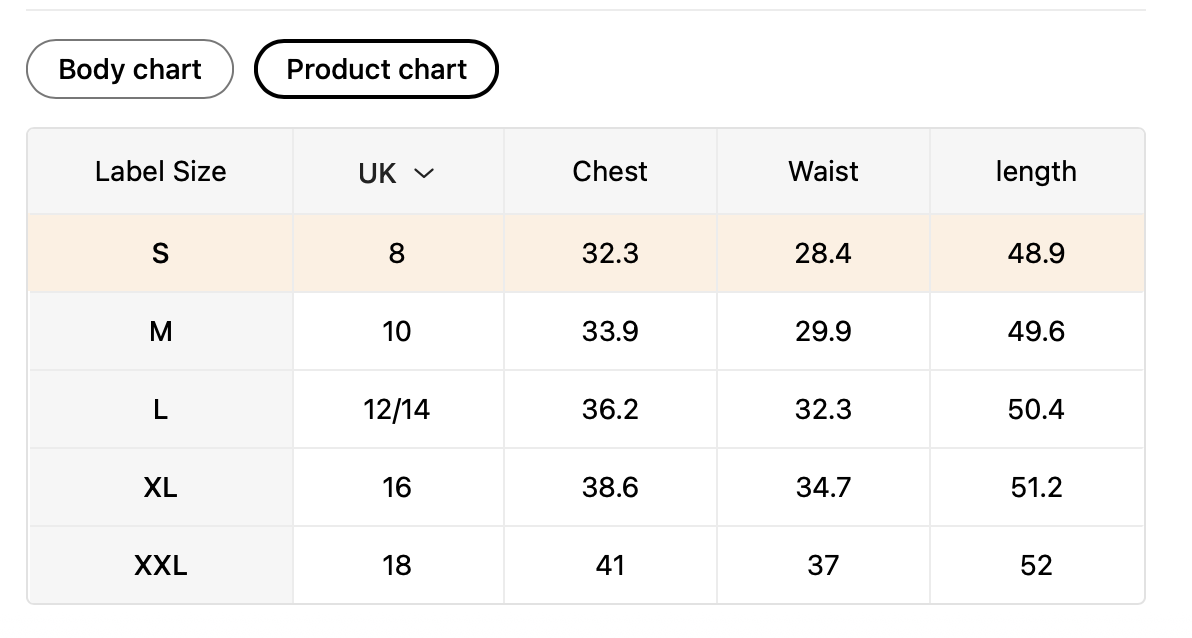This screenshot has width=1192, height=638.
Task: Select the L label size row
Action: [x=160, y=410]
